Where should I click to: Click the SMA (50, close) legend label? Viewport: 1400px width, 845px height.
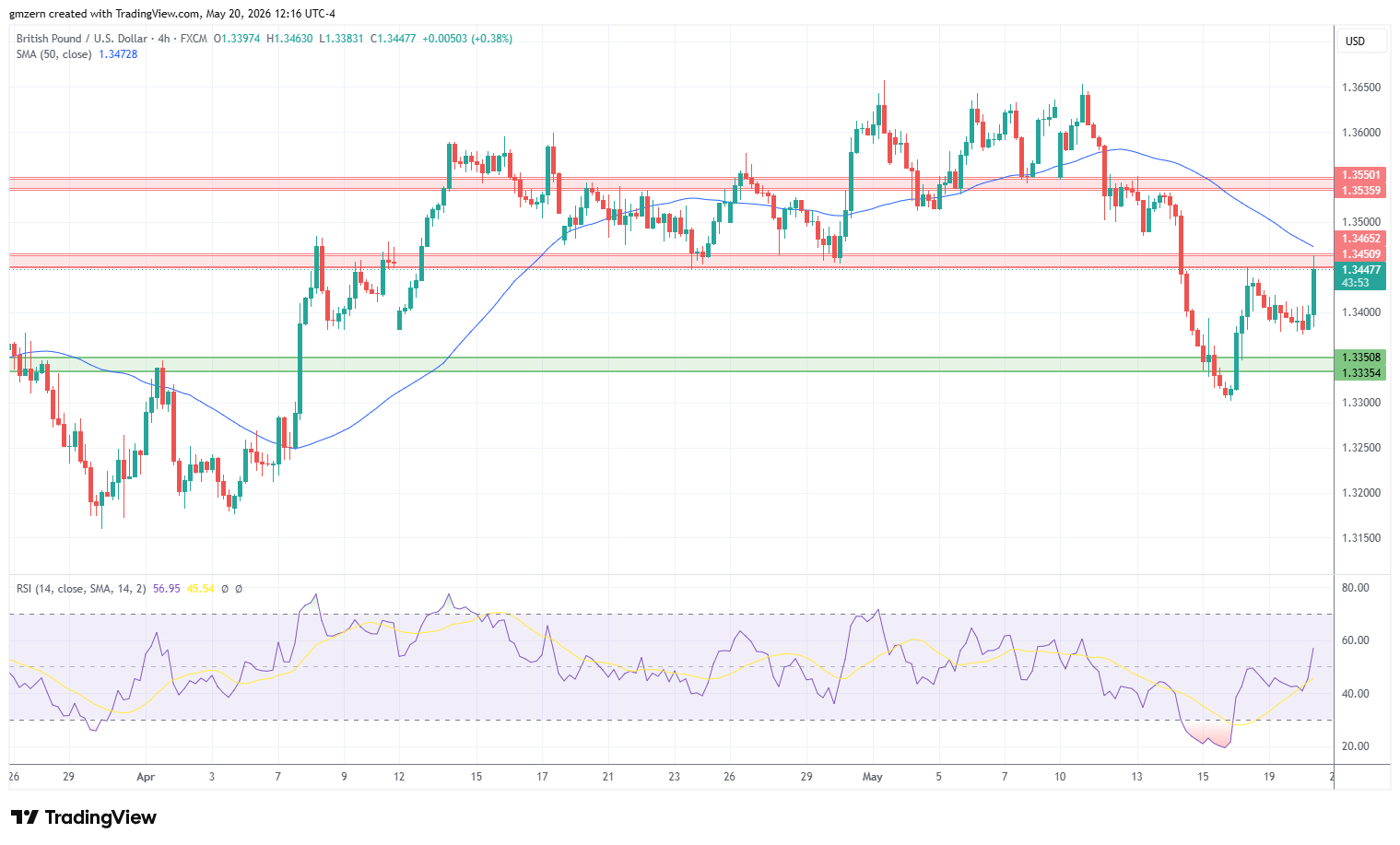[x=54, y=54]
